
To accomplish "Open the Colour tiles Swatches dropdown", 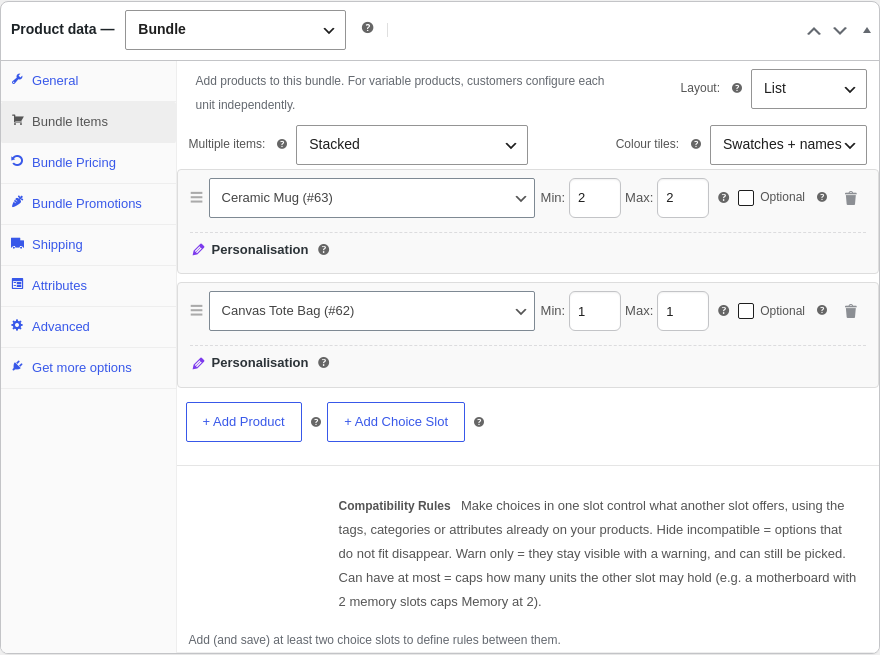I will pos(788,145).
